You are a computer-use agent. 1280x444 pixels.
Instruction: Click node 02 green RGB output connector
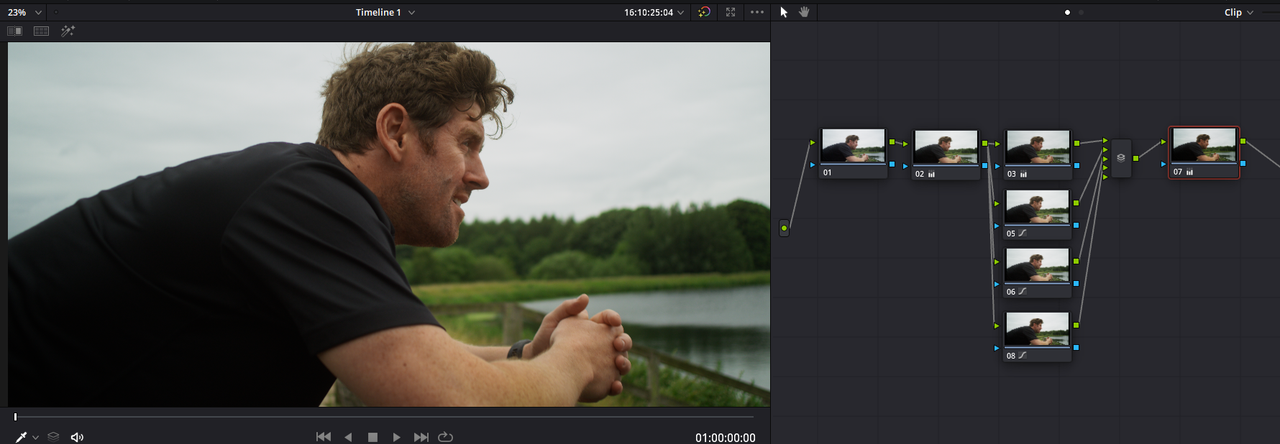pos(984,143)
